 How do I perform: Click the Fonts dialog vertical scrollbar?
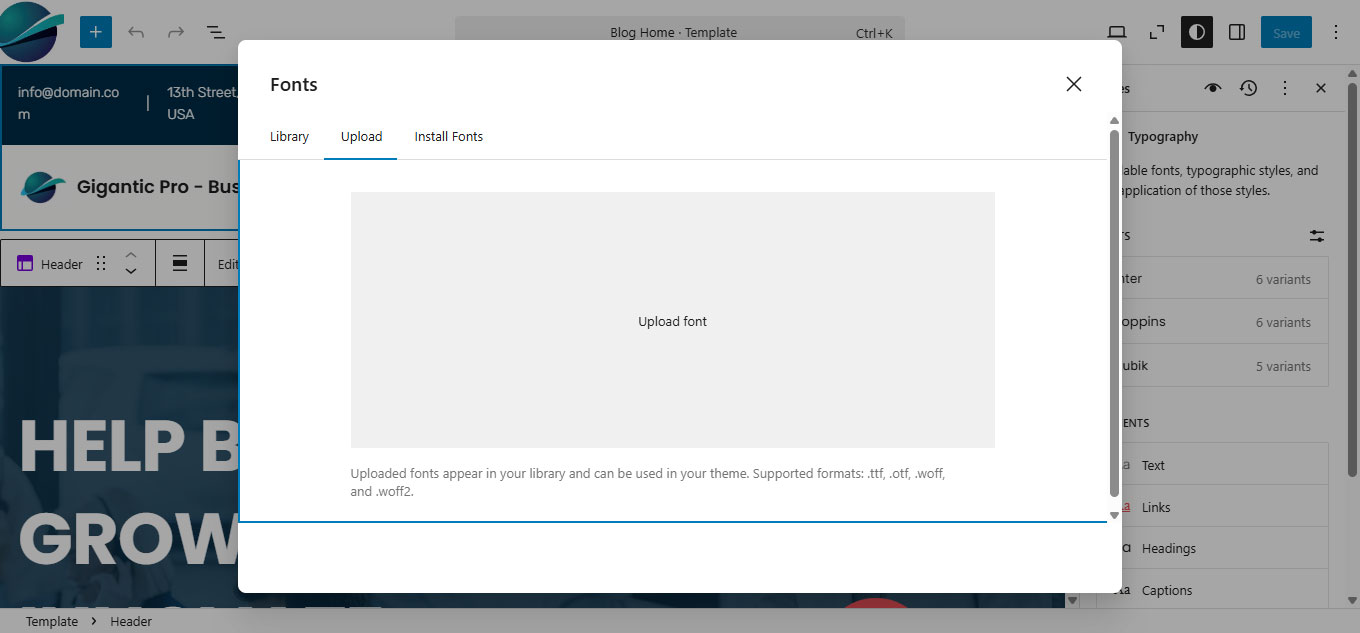coord(1114,310)
